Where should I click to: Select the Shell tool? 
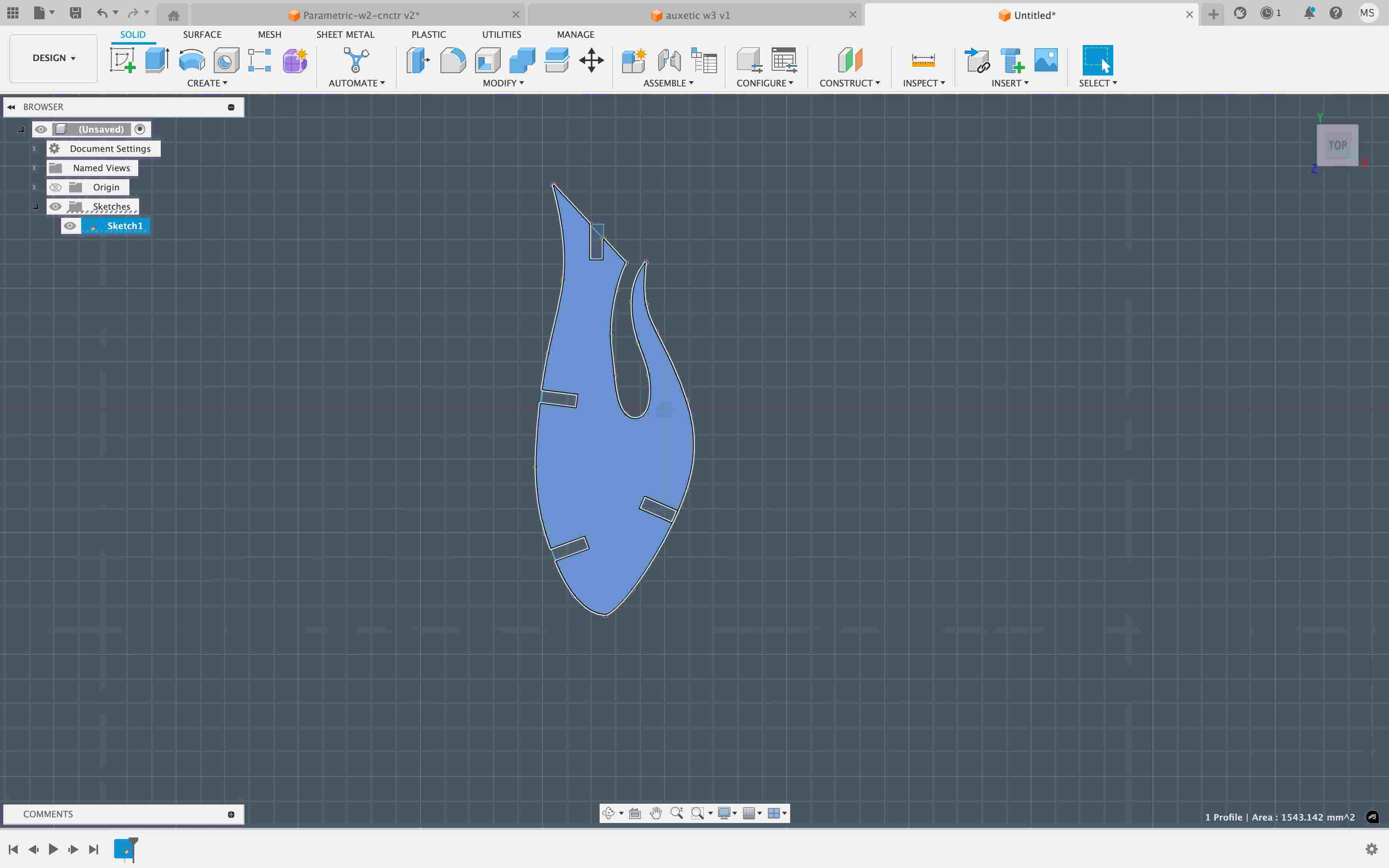487,60
